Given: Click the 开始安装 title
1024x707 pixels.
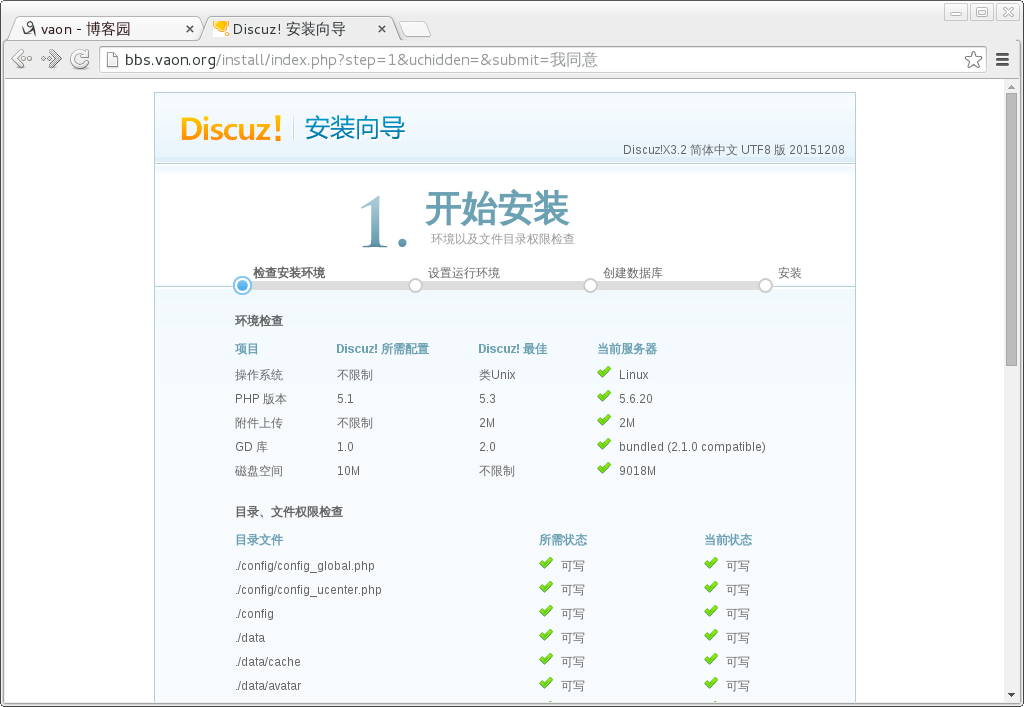Looking at the screenshot, I should 497,209.
